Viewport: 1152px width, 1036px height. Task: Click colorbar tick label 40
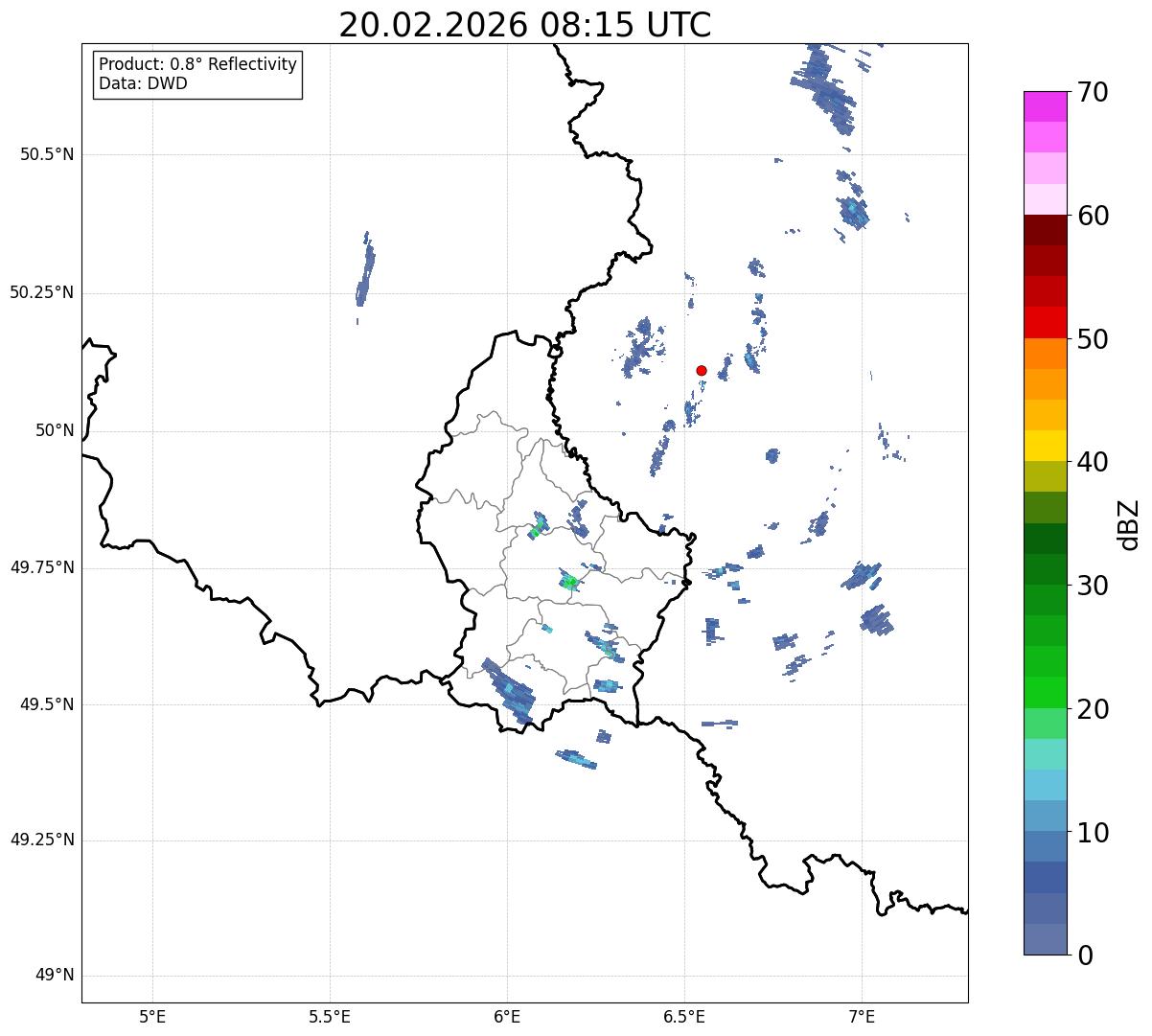pos(1093,462)
